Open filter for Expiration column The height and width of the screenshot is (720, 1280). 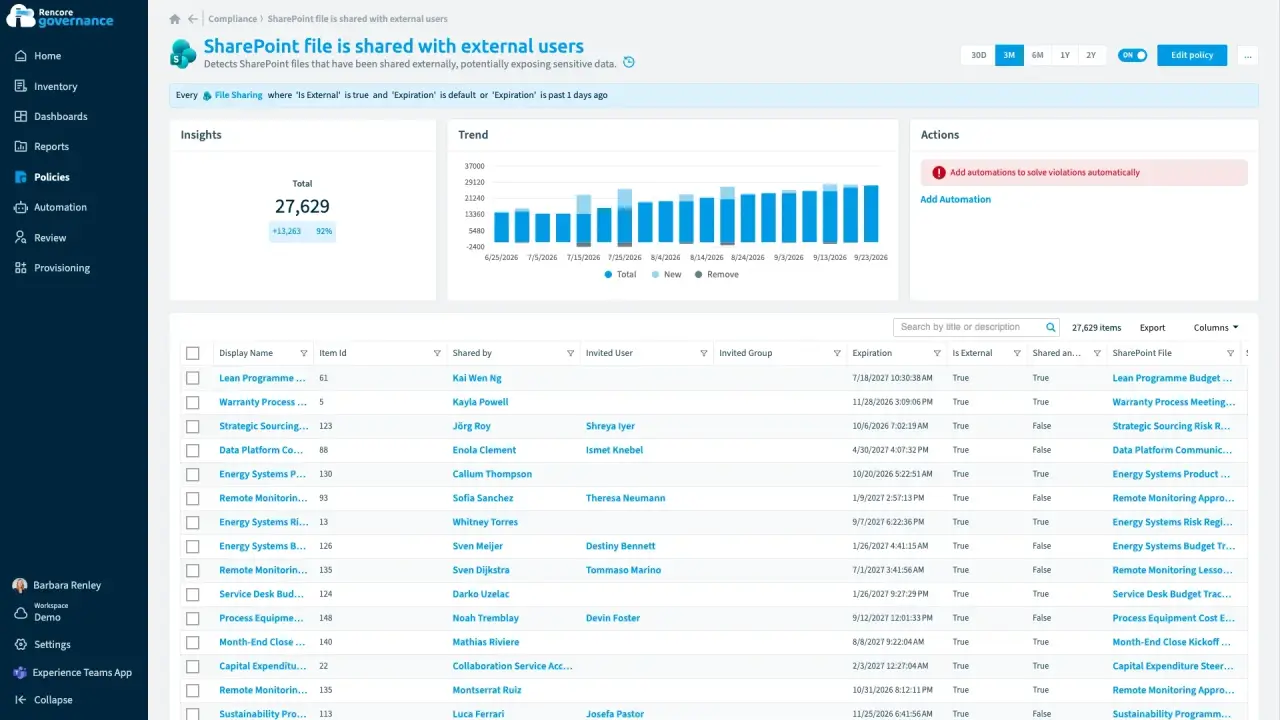937,353
